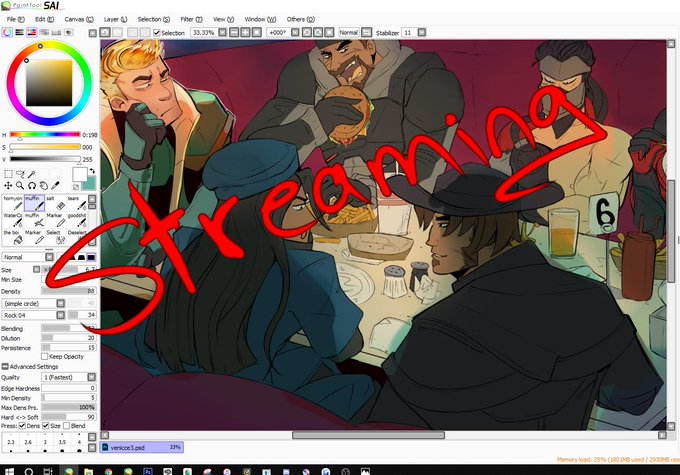680x475 pixels.
Task: Click the canvas horizontal scrollbar thumb
Action: point(368,435)
